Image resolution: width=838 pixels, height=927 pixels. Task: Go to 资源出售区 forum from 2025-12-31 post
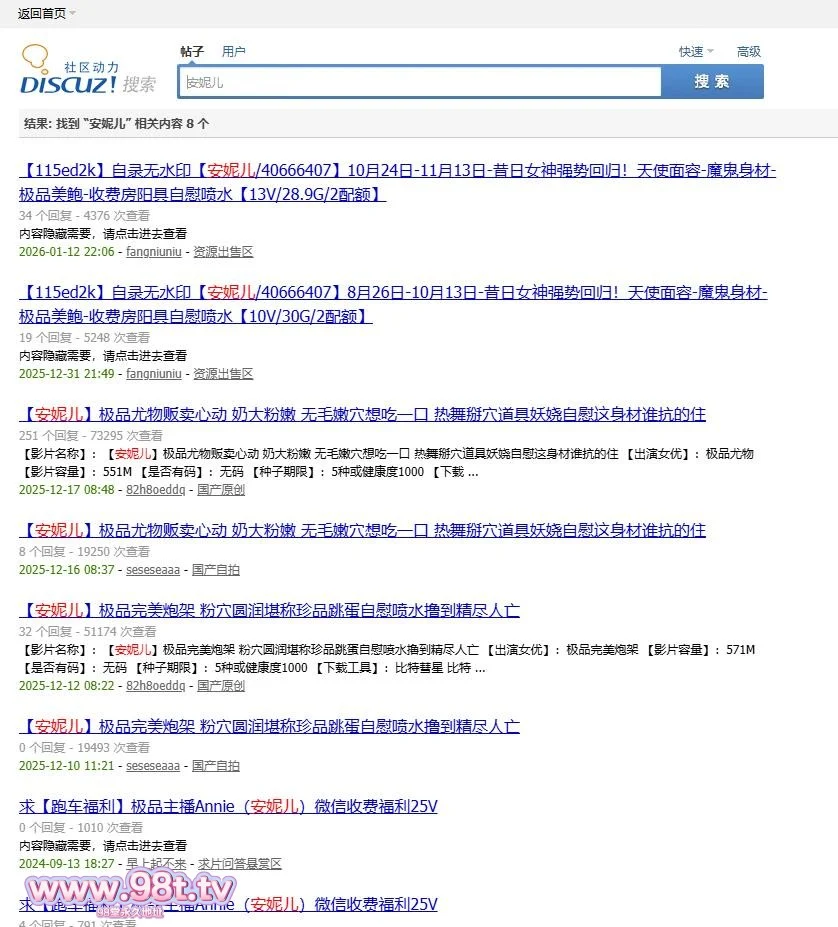(223, 374)
